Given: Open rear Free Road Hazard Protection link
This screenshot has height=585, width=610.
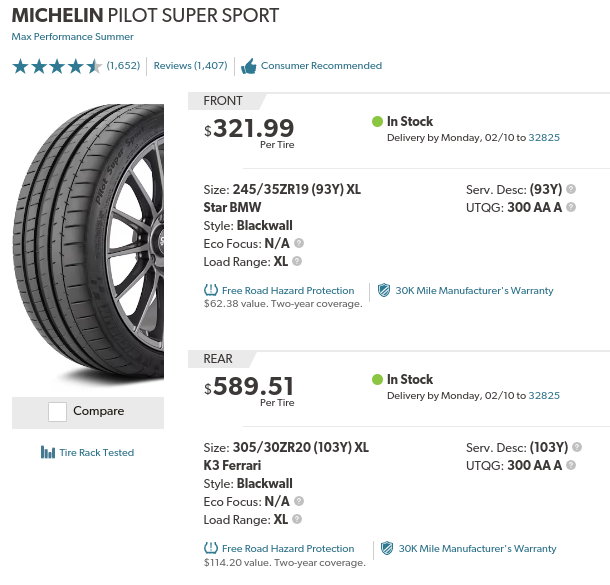Looking at the screenshot, I should pos(288,548).
